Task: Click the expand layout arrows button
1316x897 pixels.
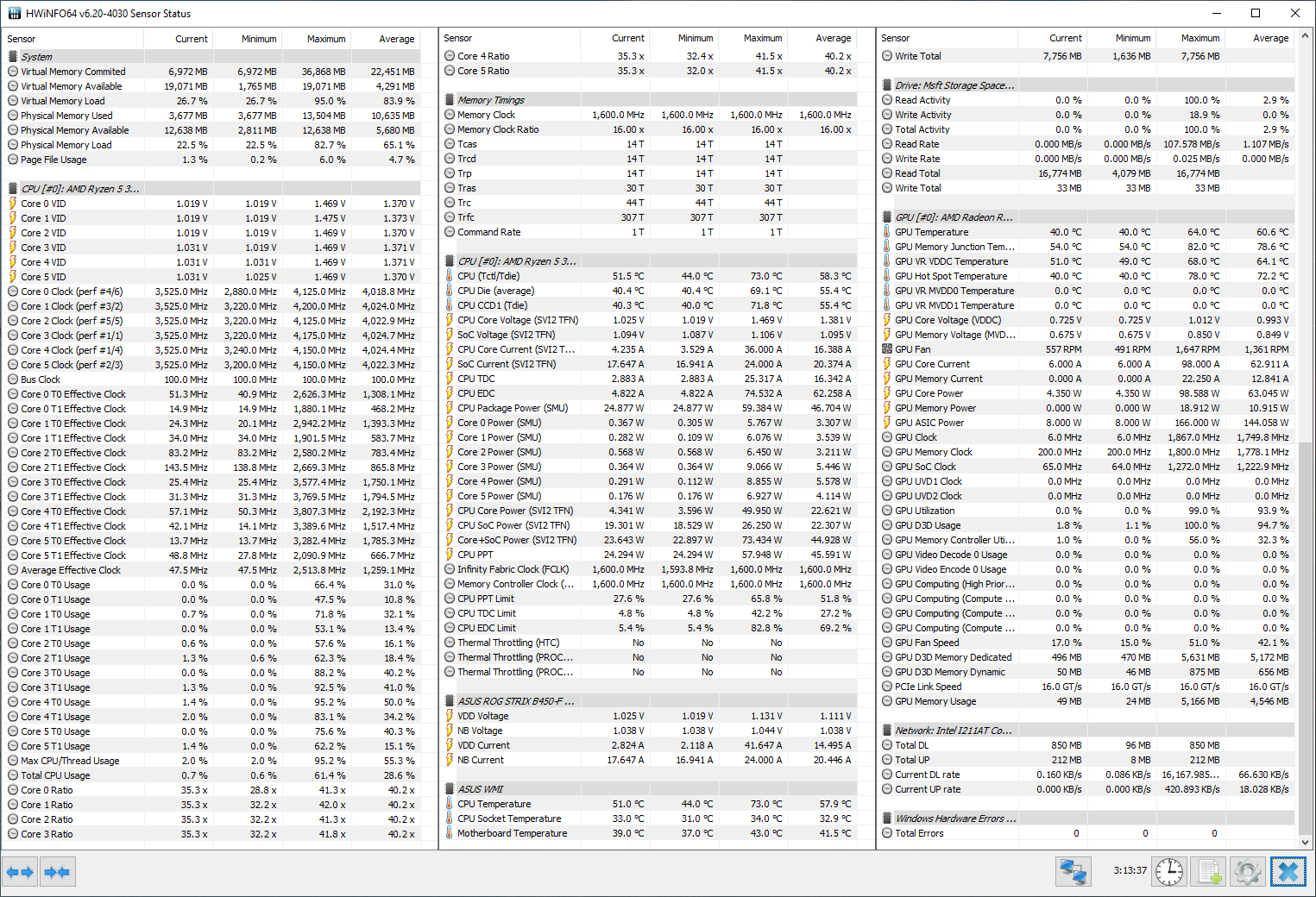Action: pyautogui.click(x=20, y=872)
